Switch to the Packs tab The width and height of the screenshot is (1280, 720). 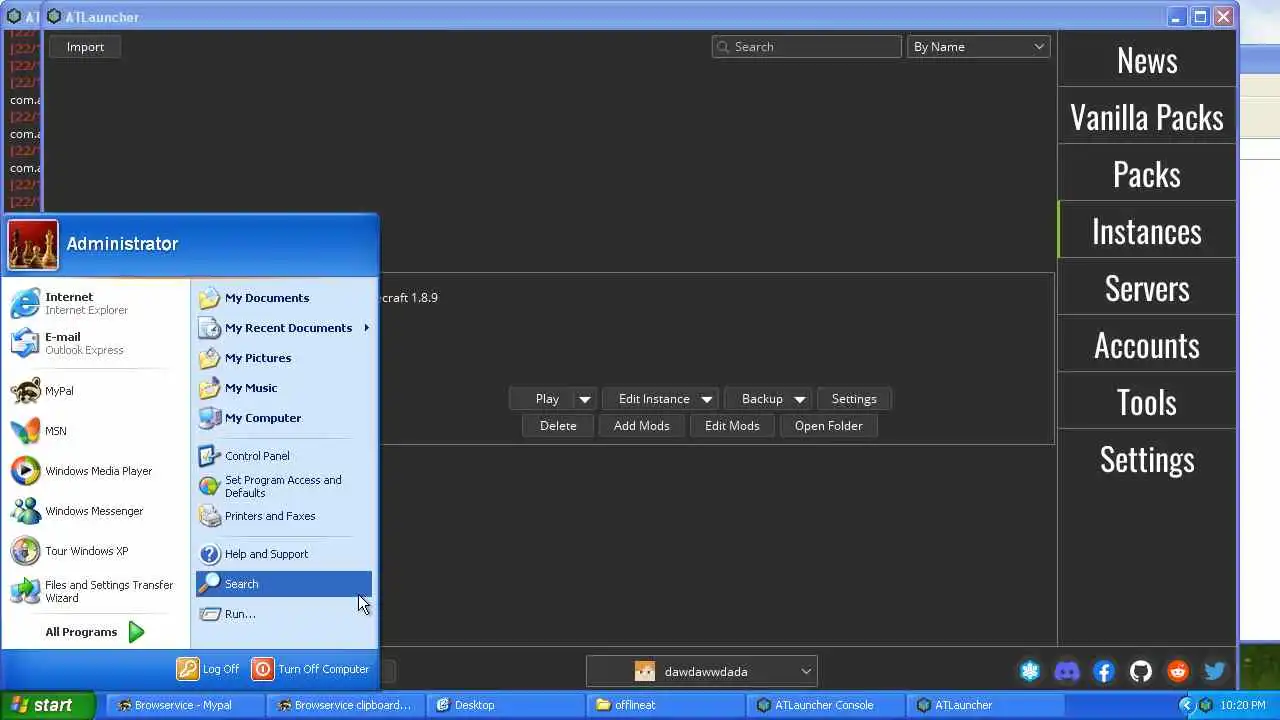pos(1147,174)
